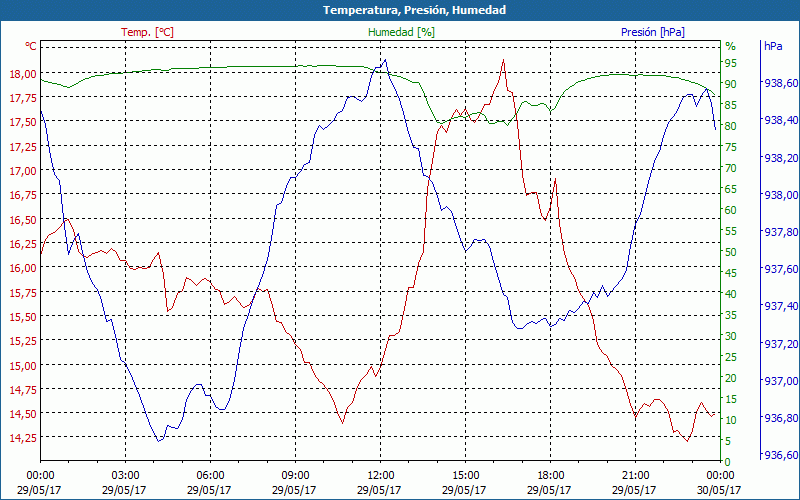This screenshot has width=800, height=500.
Task: Select the blue Presión [hPa] legend label
Action: pos(653,32)
